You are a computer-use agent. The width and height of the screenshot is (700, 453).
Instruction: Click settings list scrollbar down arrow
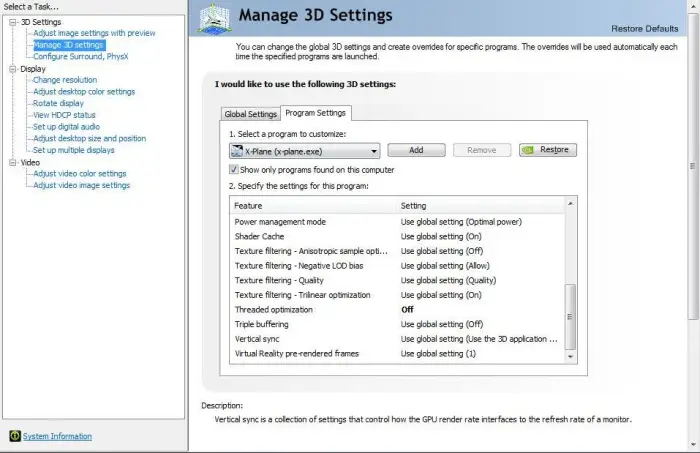click(570, 357)
